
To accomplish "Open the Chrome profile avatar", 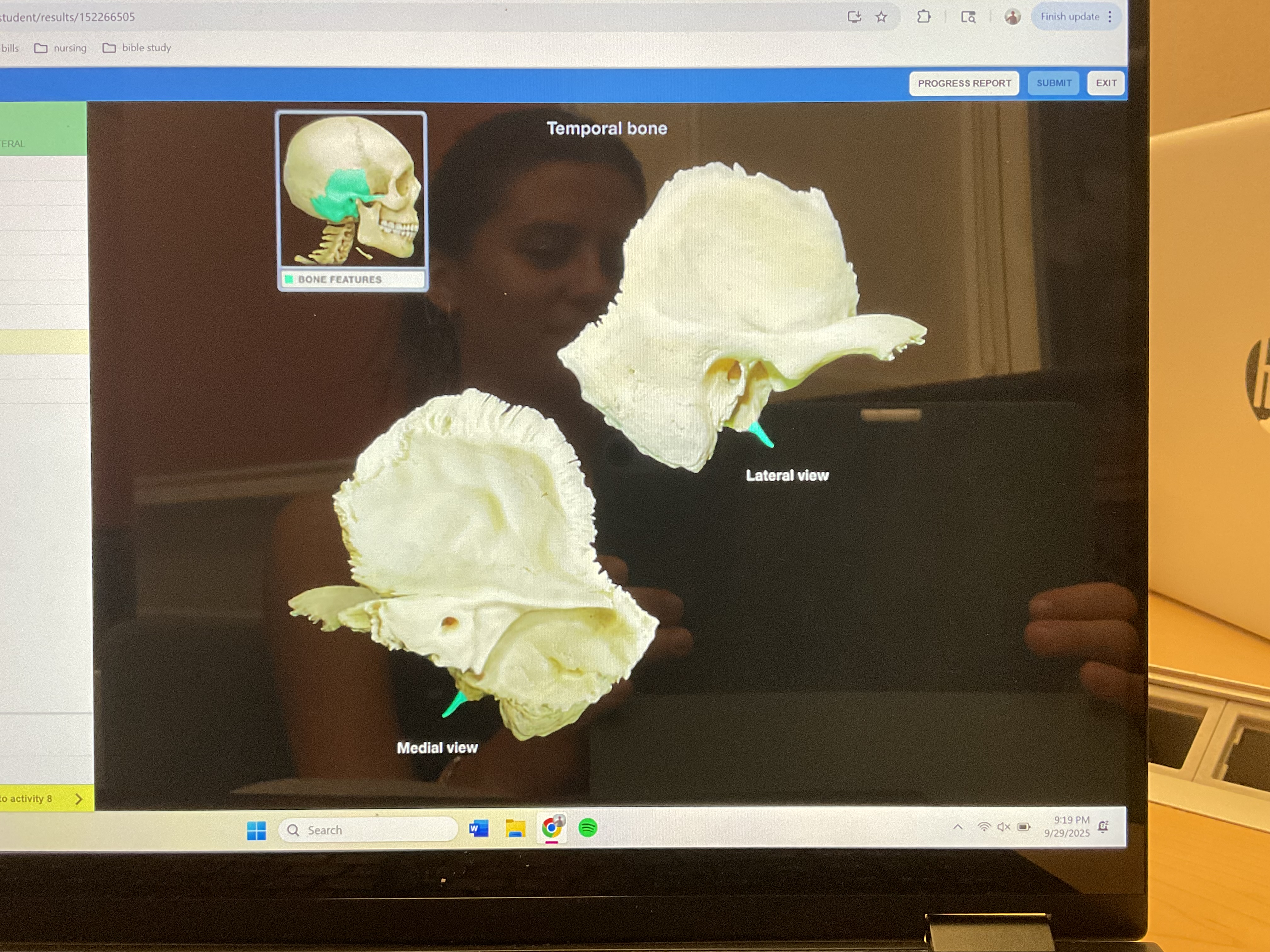I will pyautogui.click(x=1012, y=17).
